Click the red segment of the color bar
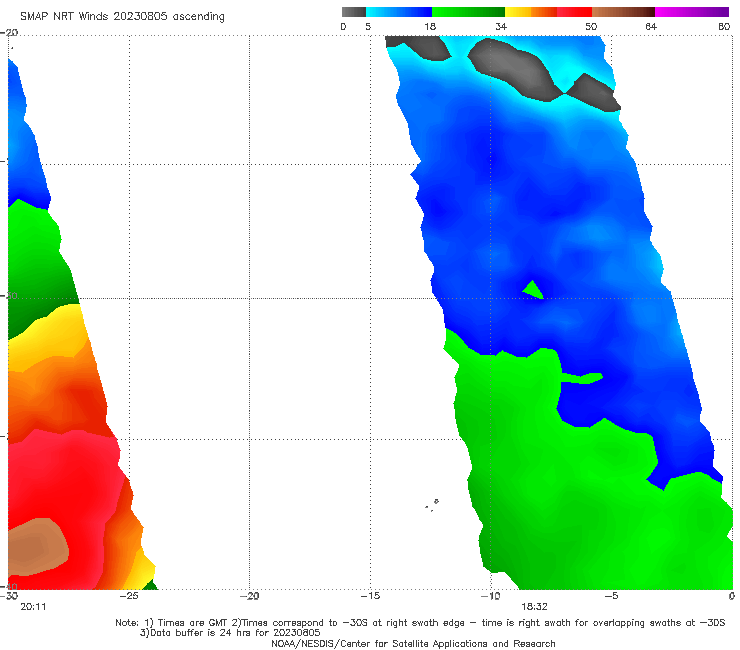 click(x=574, y=12)
